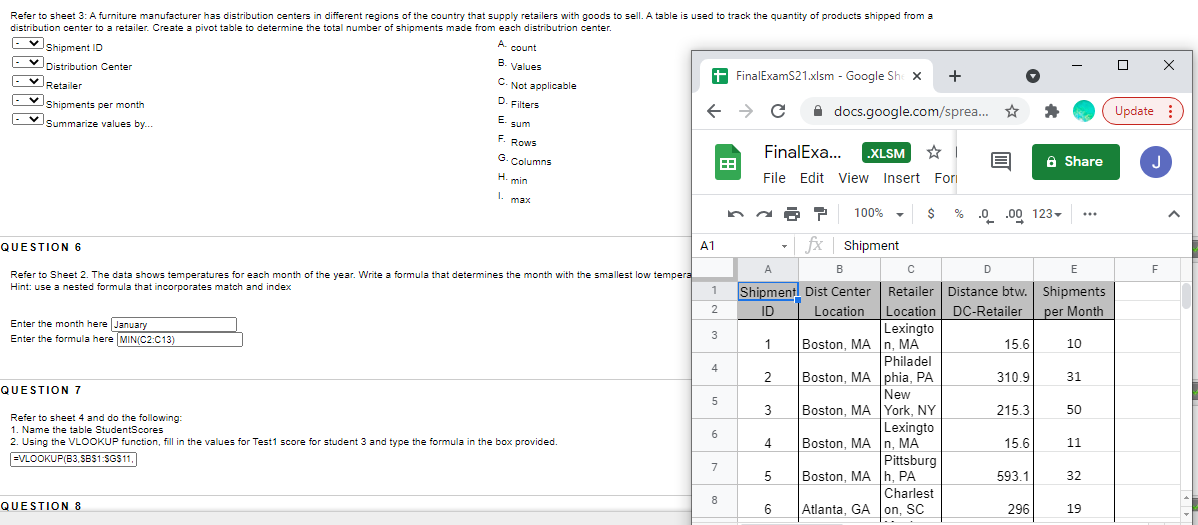Apply currency format with the $ icon
The height and width of the screenshot is (525, 1198).
pos(931,214)
